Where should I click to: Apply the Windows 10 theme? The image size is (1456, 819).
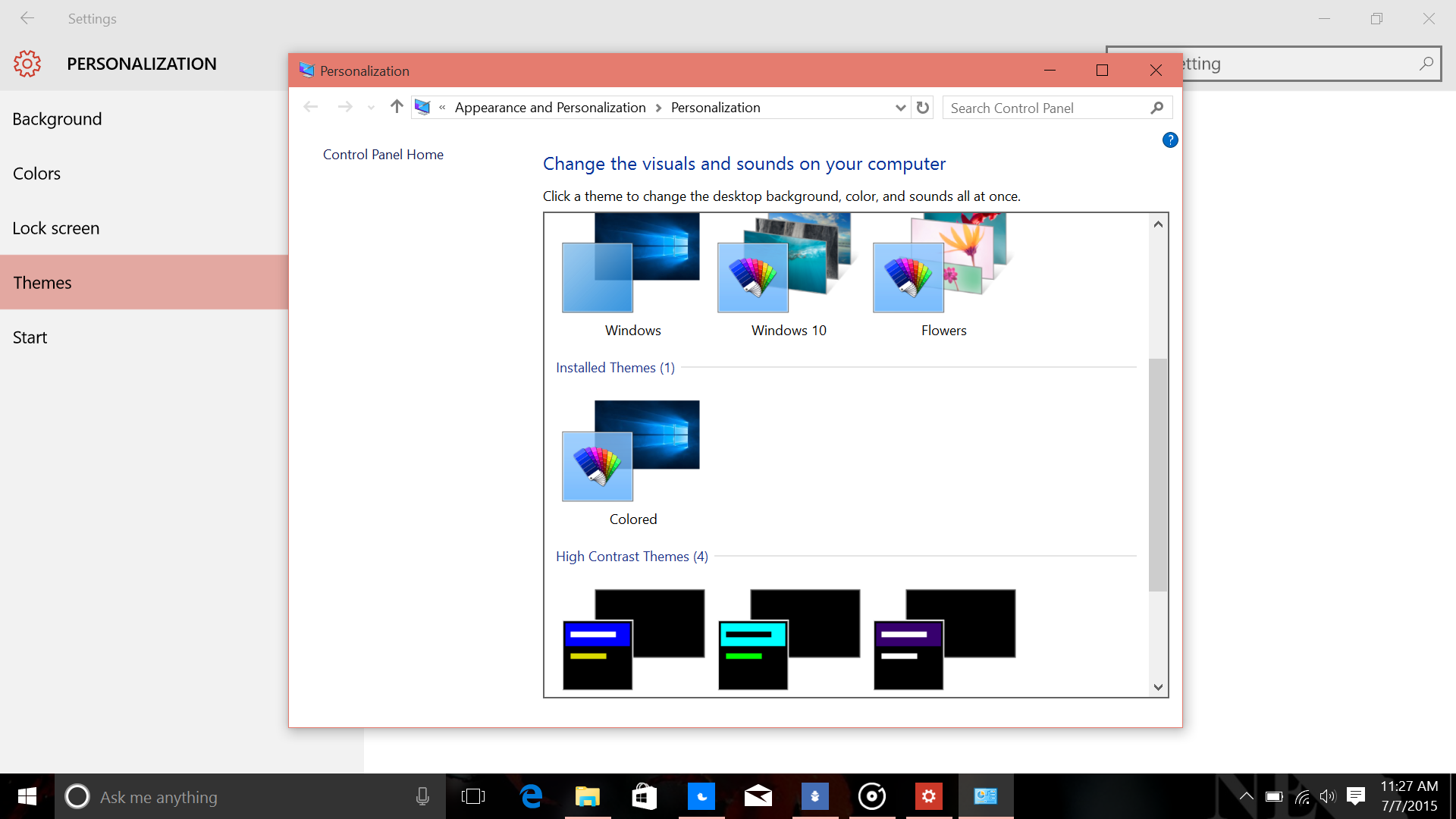[787, 263]
